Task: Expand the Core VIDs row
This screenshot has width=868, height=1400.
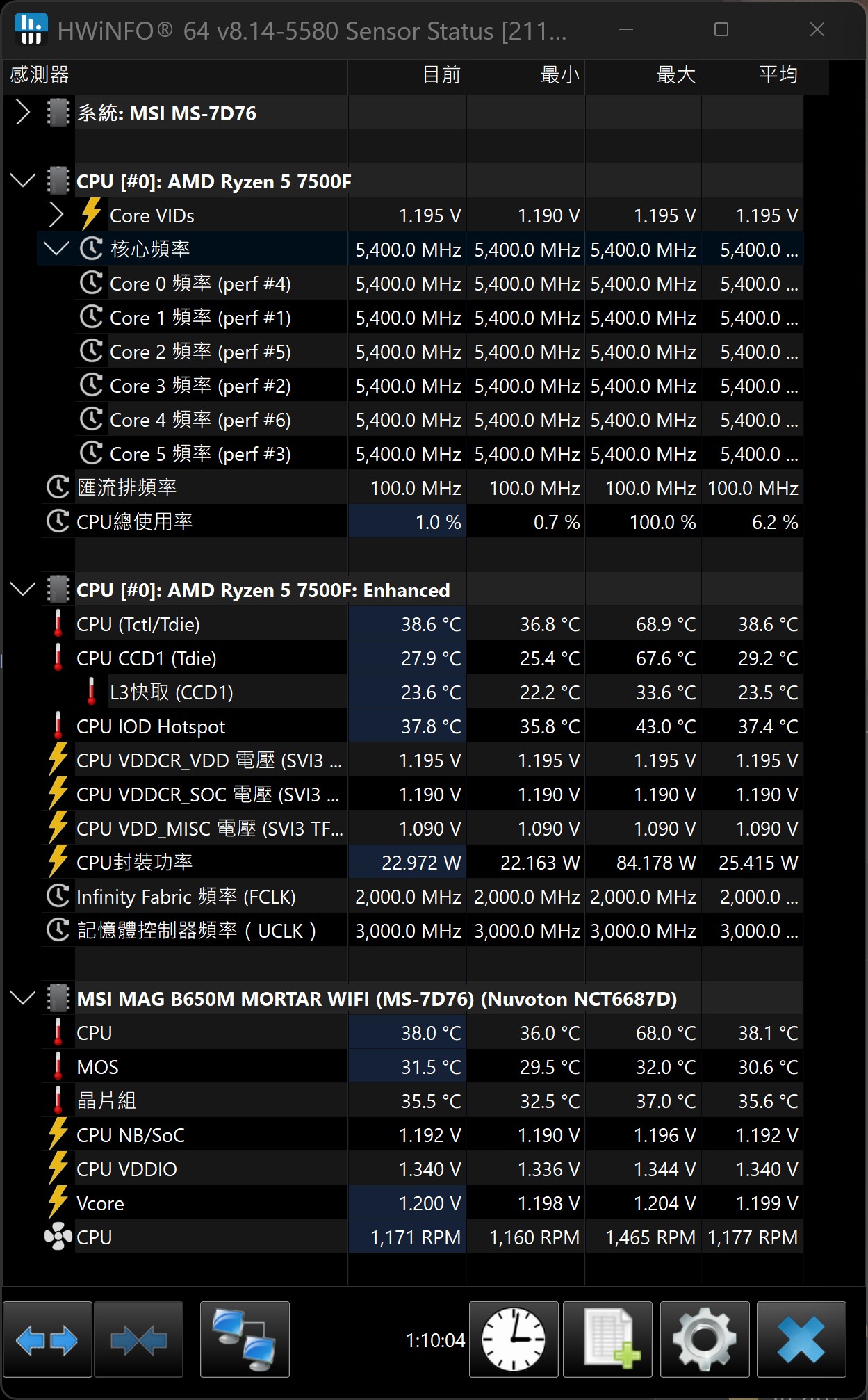Action: [x=56, y=215]
